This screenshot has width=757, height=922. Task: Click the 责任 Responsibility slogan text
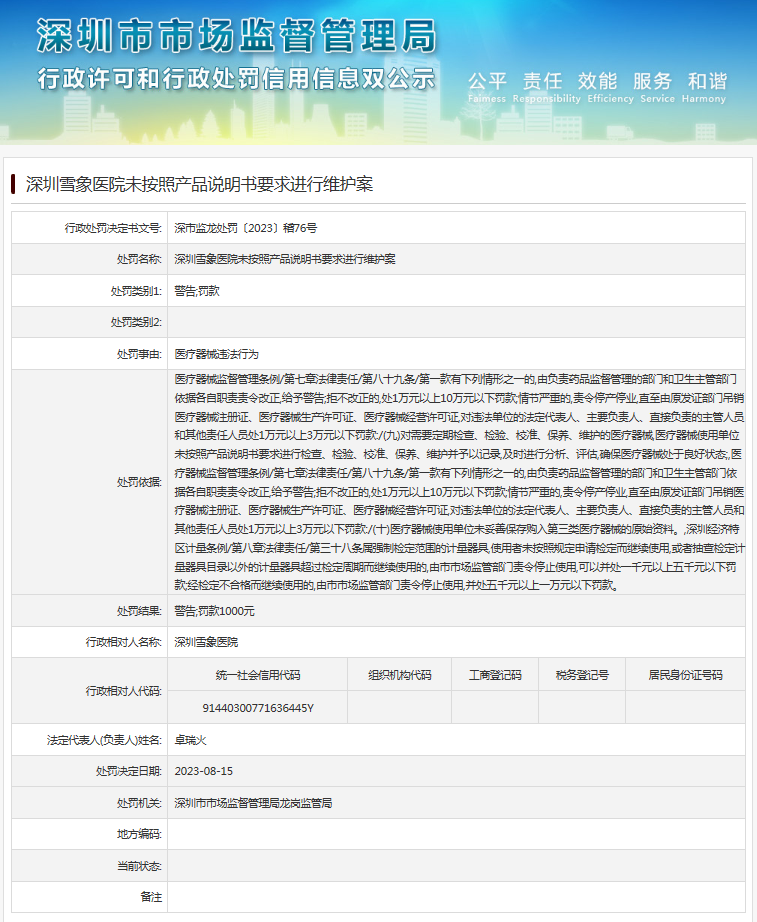pos(546,88)
